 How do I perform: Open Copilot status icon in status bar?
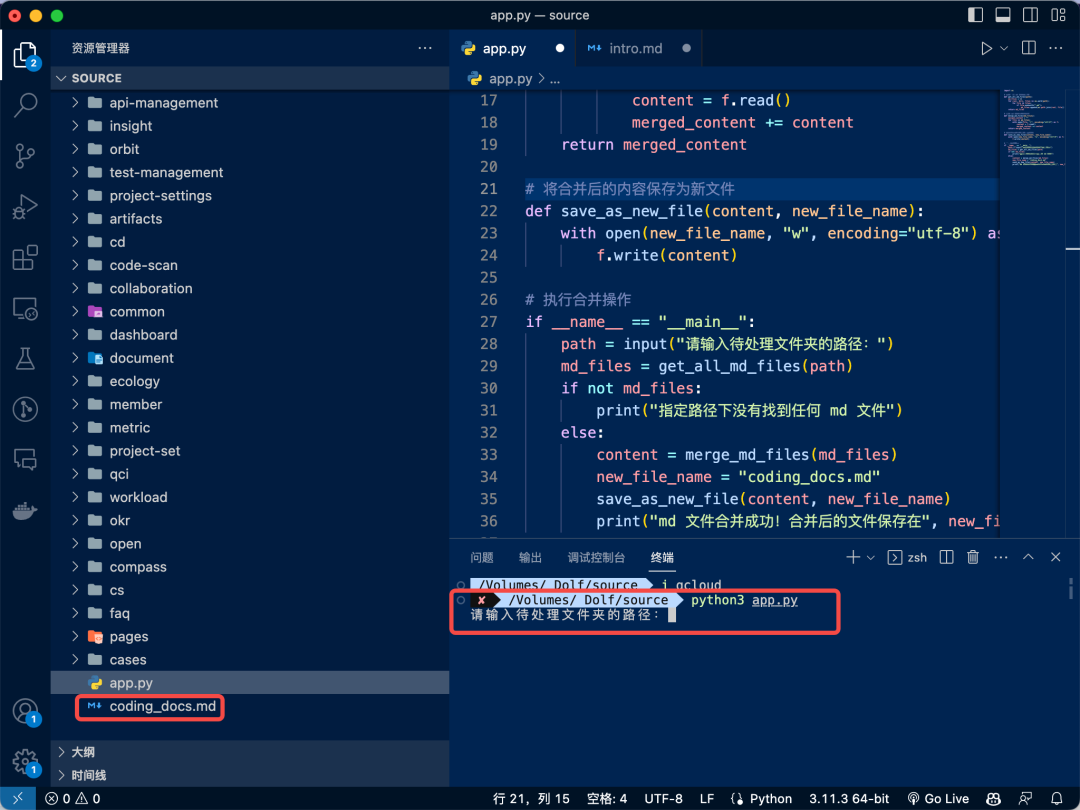(x=993, y=798)
